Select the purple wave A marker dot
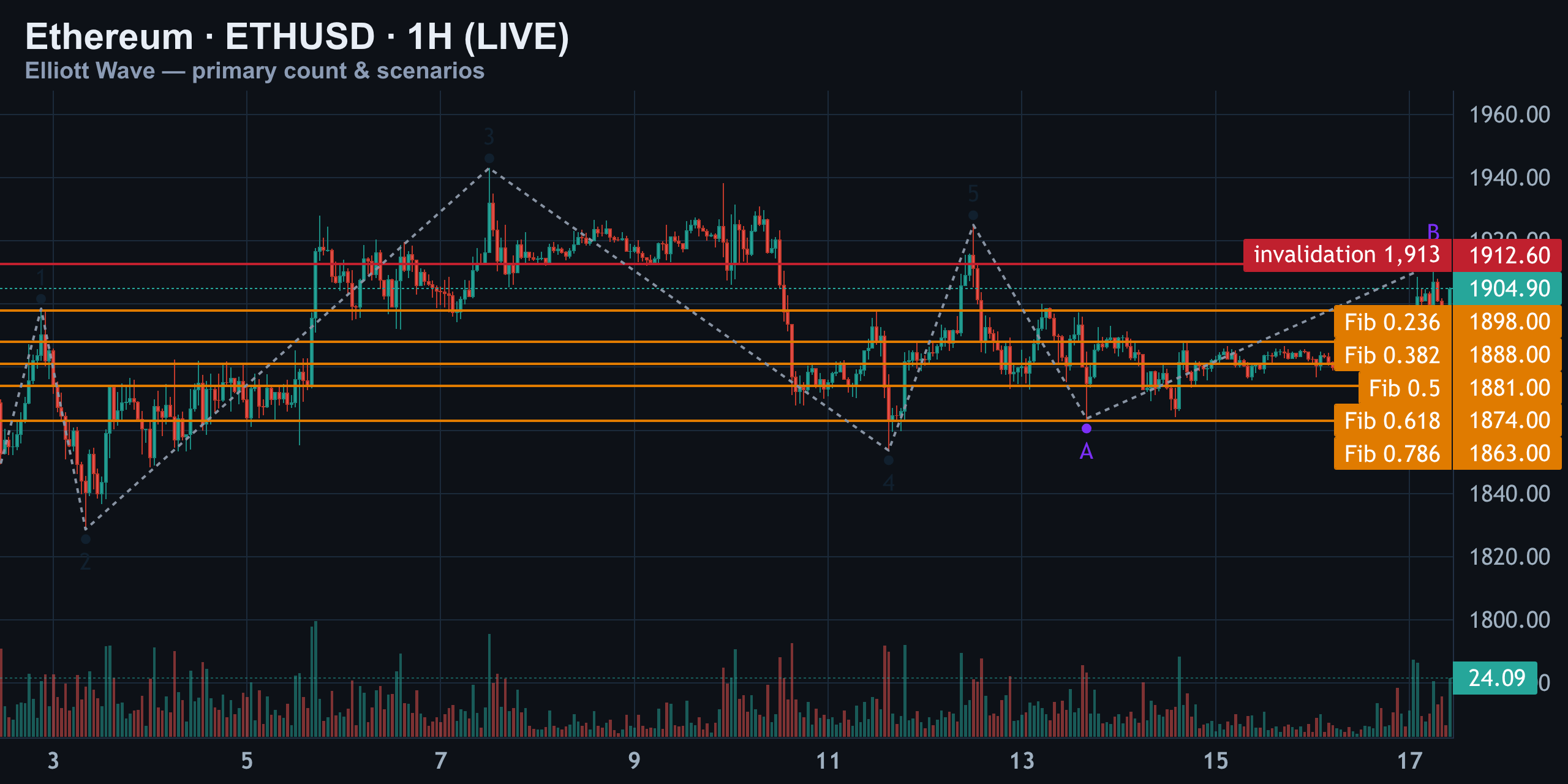The height and width of the screenshot is (784, 1568). [1087, 428]
